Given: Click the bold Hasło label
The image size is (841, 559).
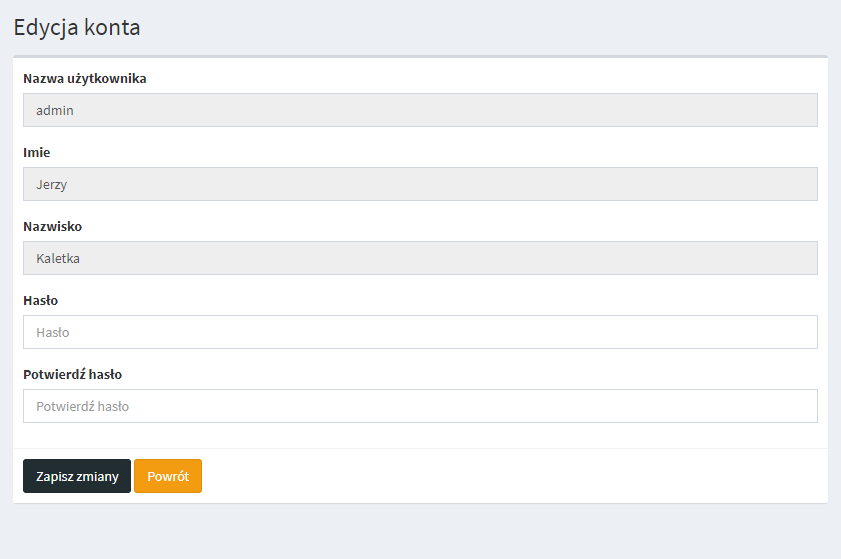Looking at the screenshot, I should 40,300.
